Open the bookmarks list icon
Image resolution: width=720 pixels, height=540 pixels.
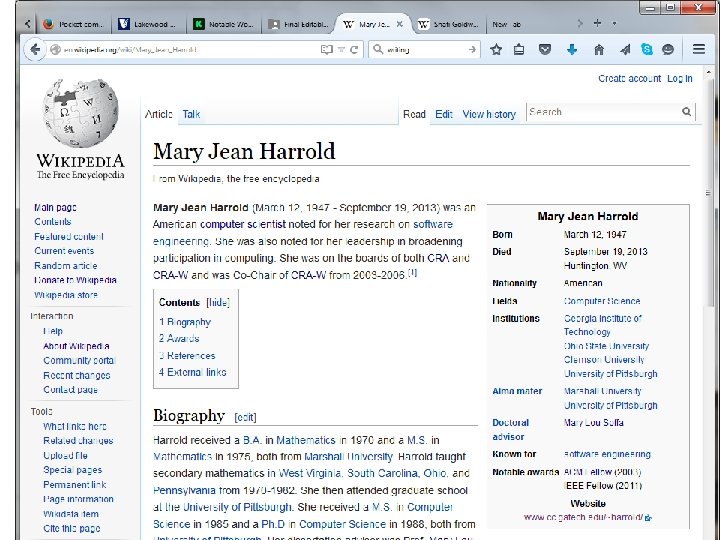(519, 49)
